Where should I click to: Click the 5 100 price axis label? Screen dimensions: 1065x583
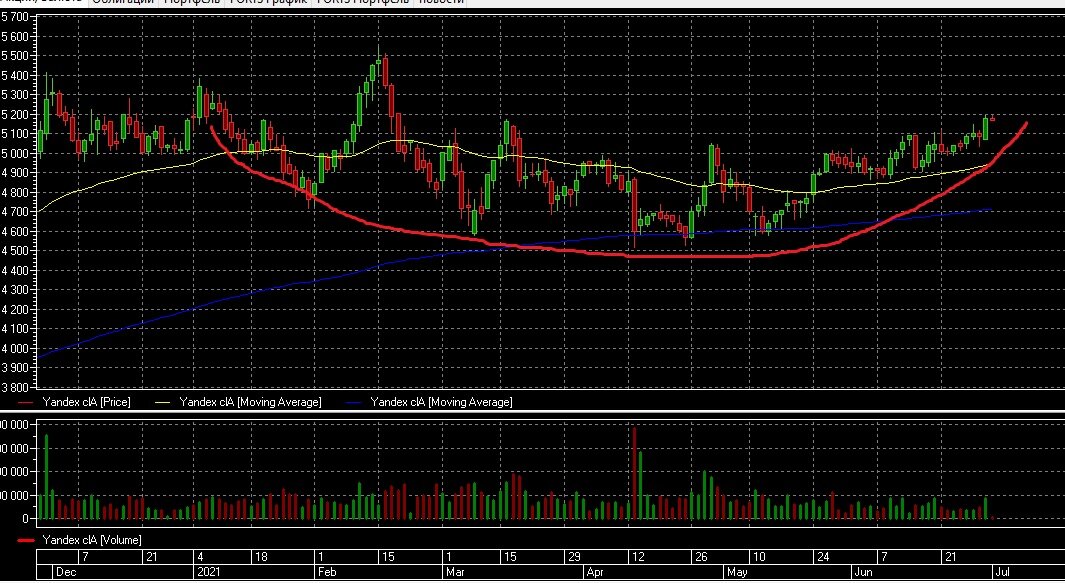(x=15, y=134)
